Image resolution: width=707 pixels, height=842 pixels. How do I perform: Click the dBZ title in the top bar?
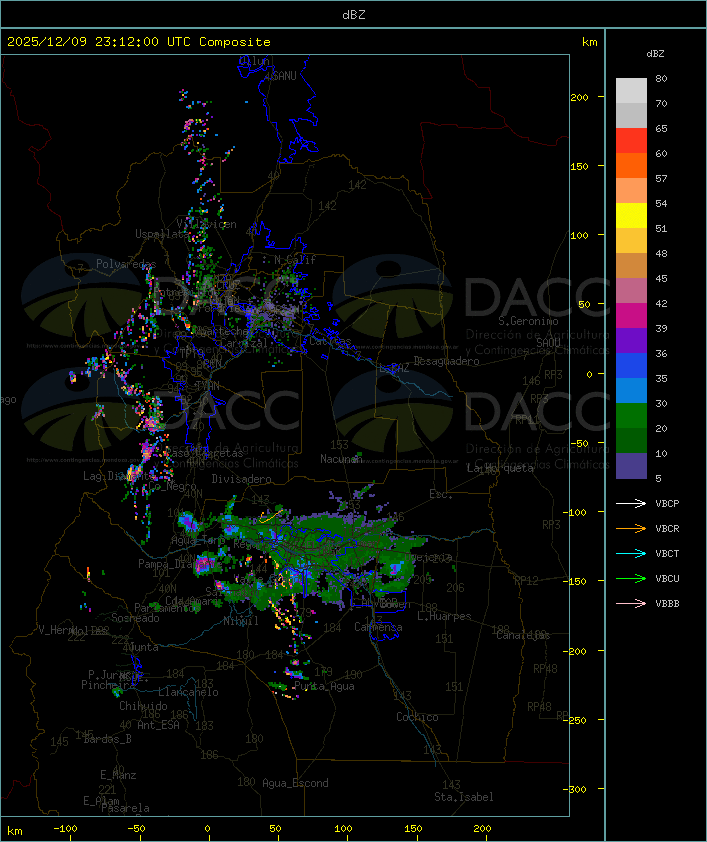354,15
